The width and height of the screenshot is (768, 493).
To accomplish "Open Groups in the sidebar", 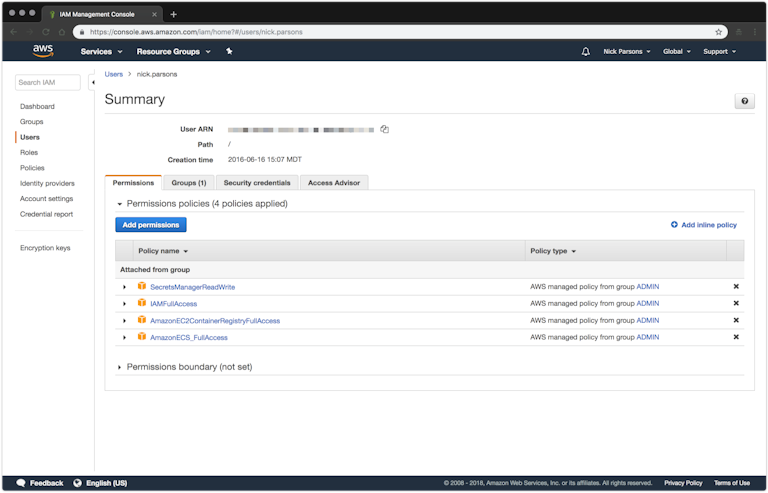I will point(31,121).
